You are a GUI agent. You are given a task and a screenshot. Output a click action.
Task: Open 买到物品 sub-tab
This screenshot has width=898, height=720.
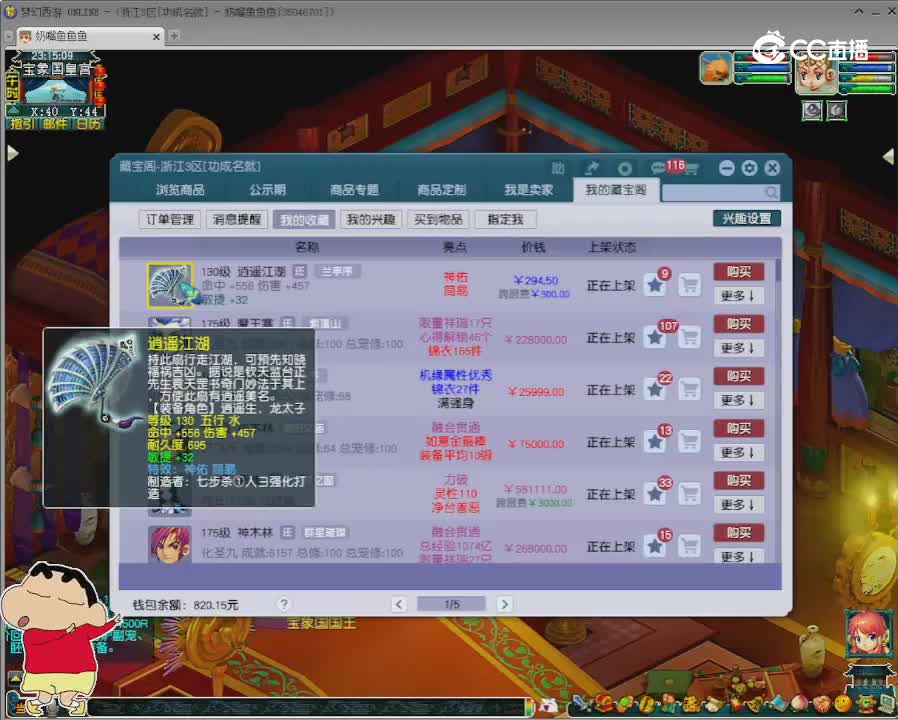click(438, 219)
